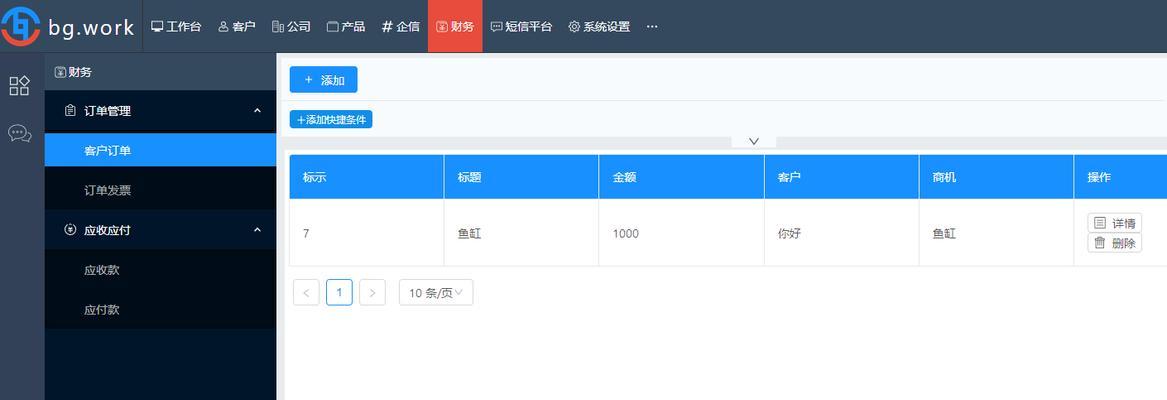Click the 操作 column header
The height and width of the screenshot is (400, 1167).
1120,177
